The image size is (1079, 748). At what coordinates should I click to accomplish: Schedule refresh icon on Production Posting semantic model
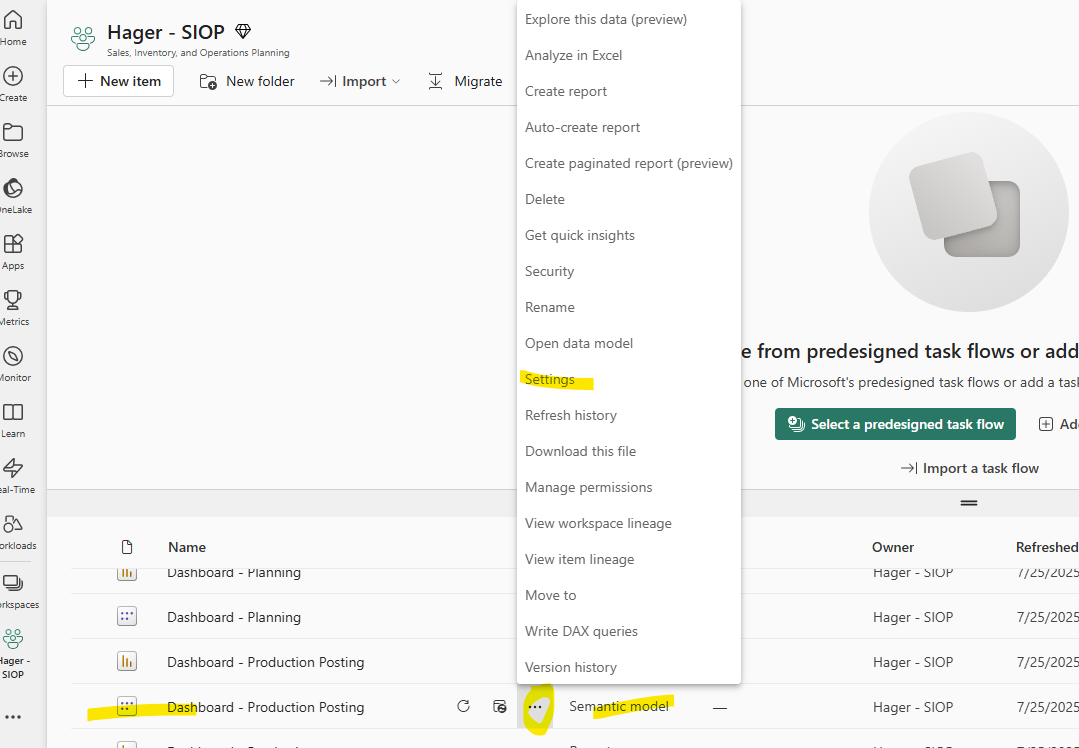click(x=500, y=706)
